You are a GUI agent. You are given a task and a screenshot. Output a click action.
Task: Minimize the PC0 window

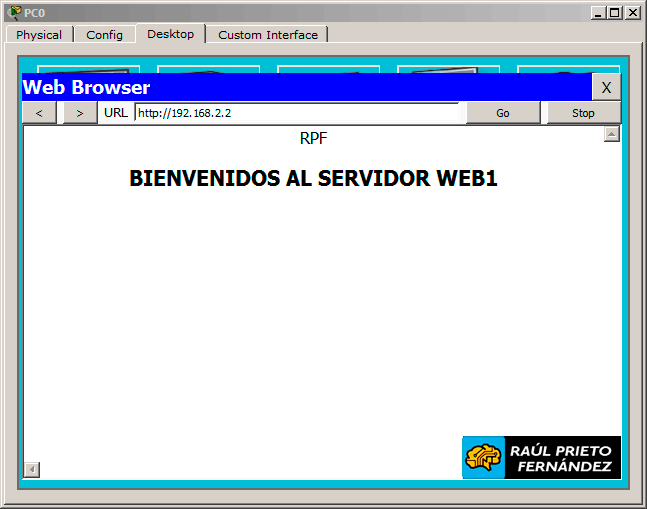point(599,12)
